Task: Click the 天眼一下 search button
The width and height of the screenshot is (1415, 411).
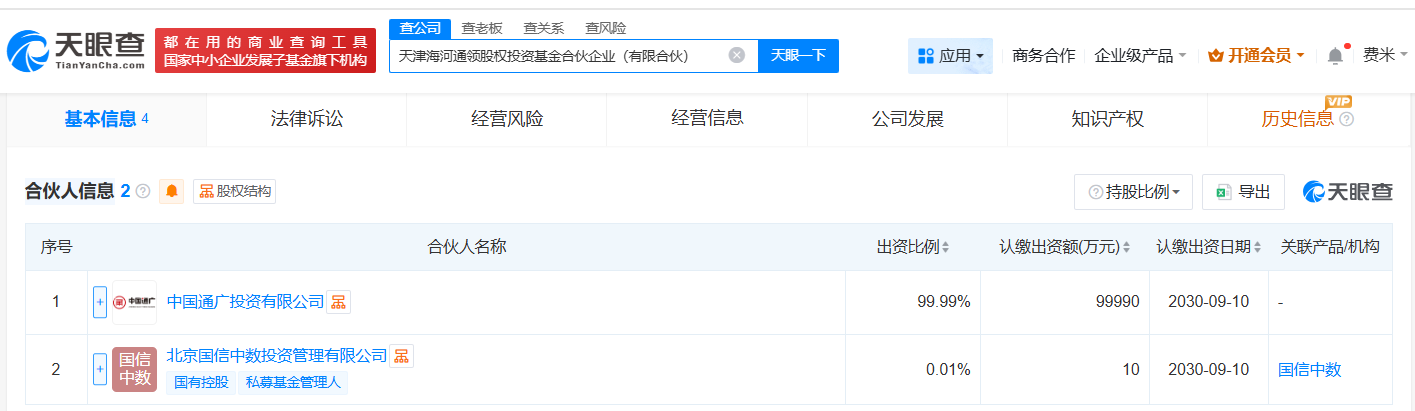Action: pos(798,55)
